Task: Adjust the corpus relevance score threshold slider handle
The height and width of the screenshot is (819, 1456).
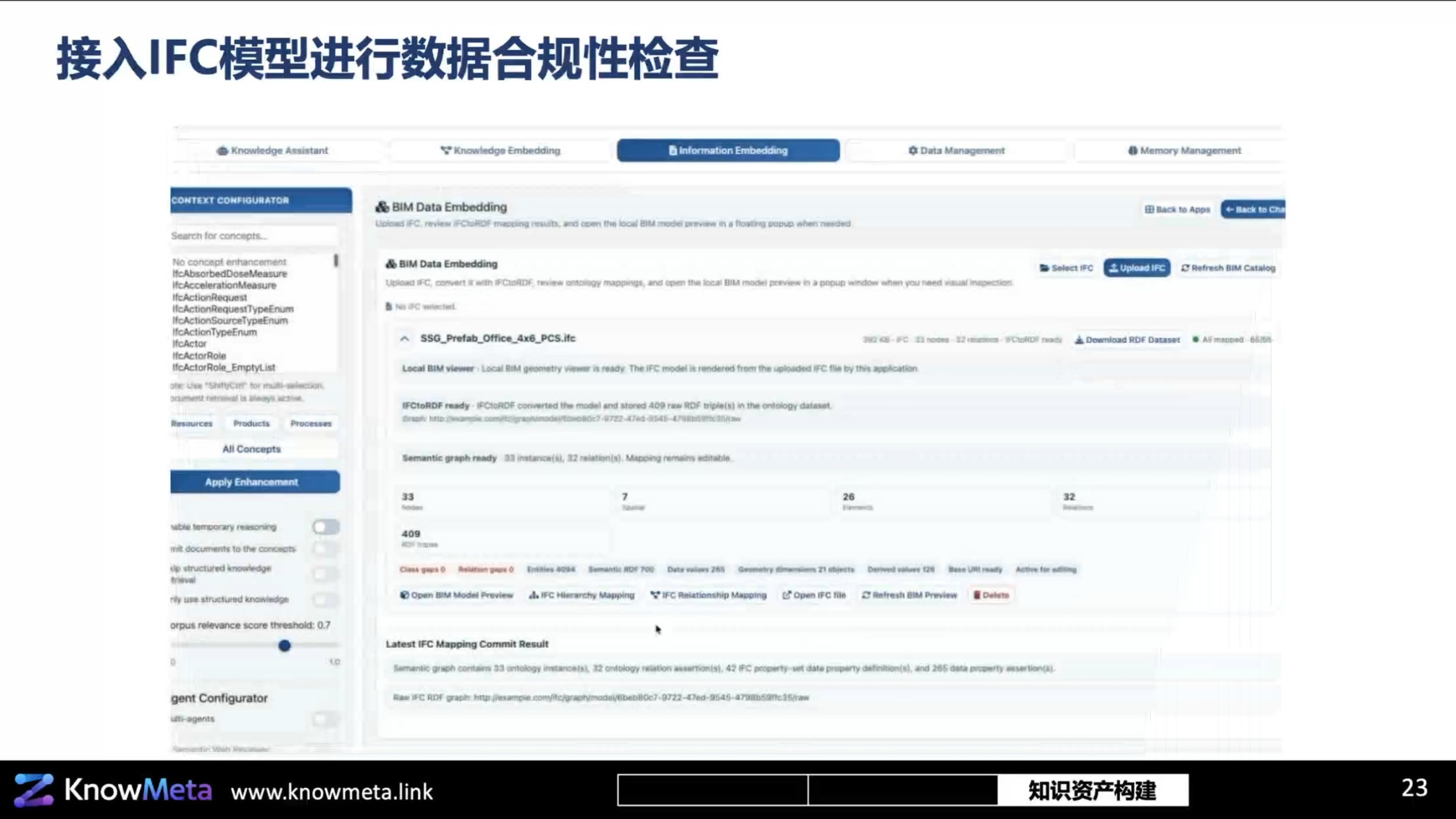Action: tap(284, 645)
